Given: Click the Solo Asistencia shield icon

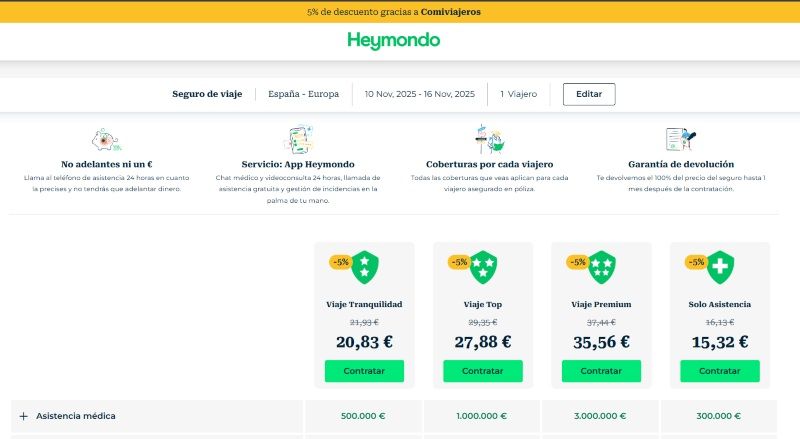Looking at the screenshot, I should tap(720, 267).
